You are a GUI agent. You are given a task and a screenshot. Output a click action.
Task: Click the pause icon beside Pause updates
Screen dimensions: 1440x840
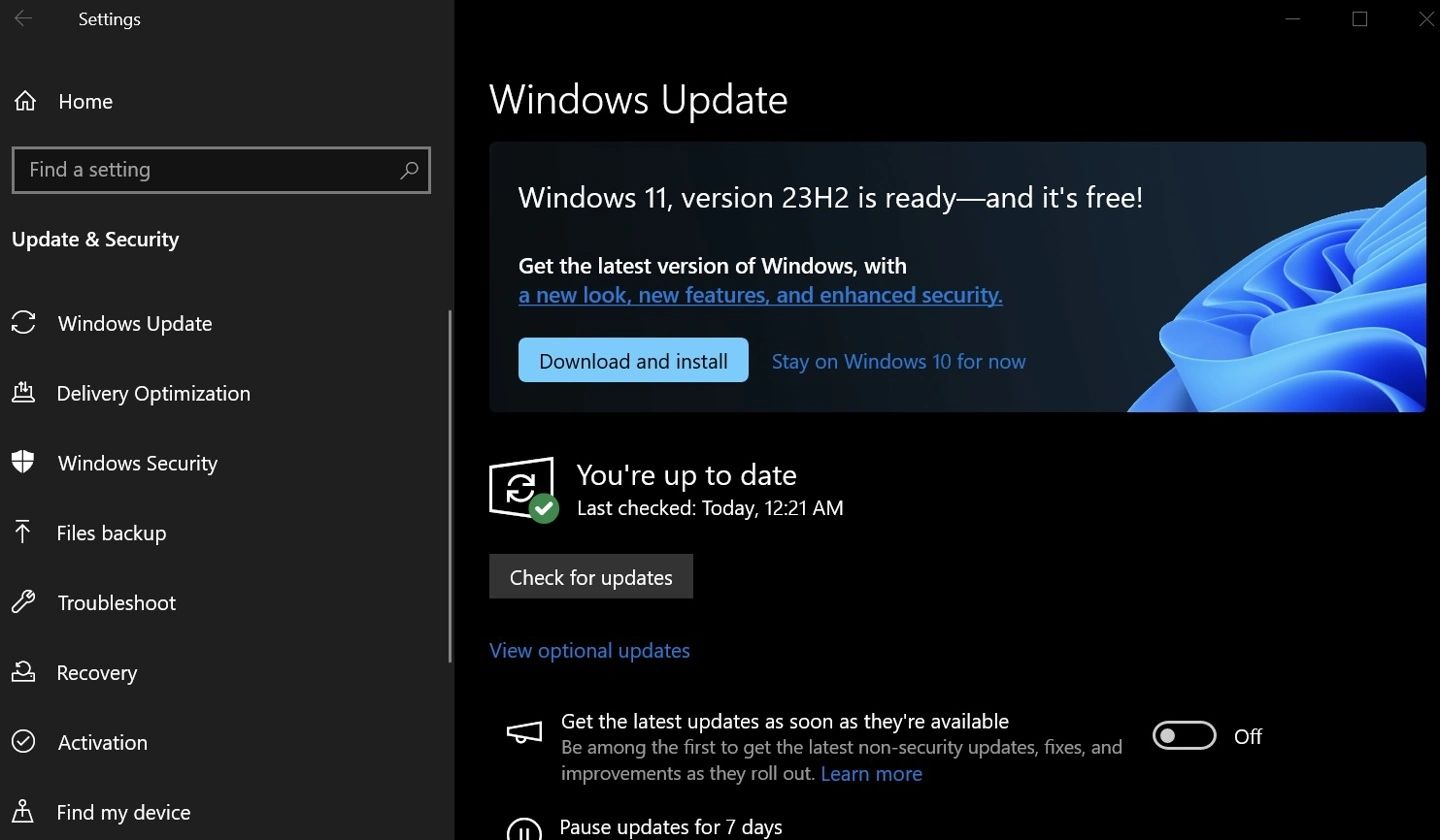point(524,830)
